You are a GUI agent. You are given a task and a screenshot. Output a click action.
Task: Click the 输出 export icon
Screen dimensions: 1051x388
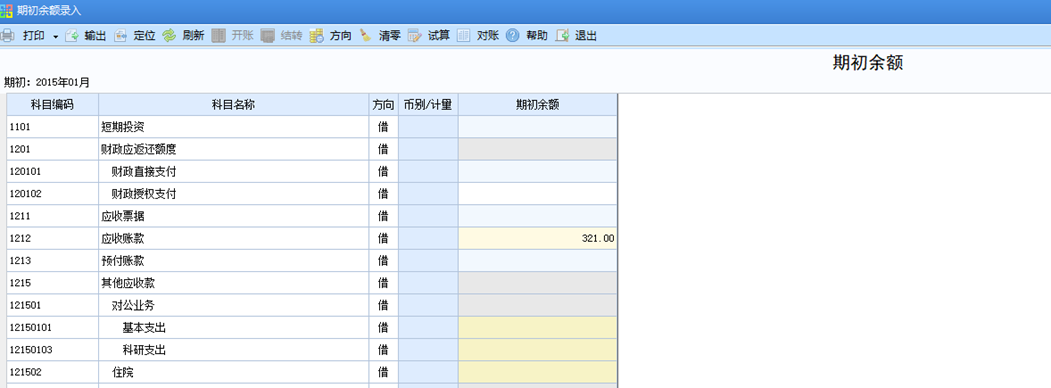coord(72,36)
